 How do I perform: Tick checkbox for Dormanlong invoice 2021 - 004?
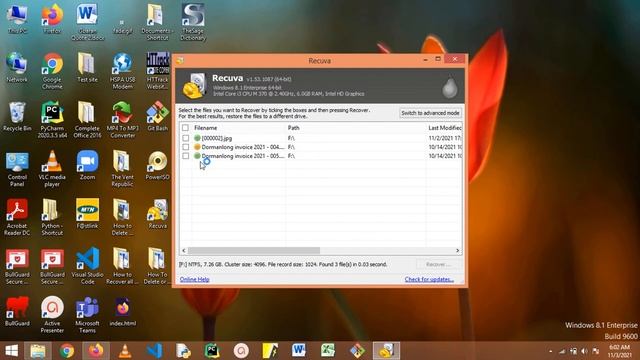[185, 147]
